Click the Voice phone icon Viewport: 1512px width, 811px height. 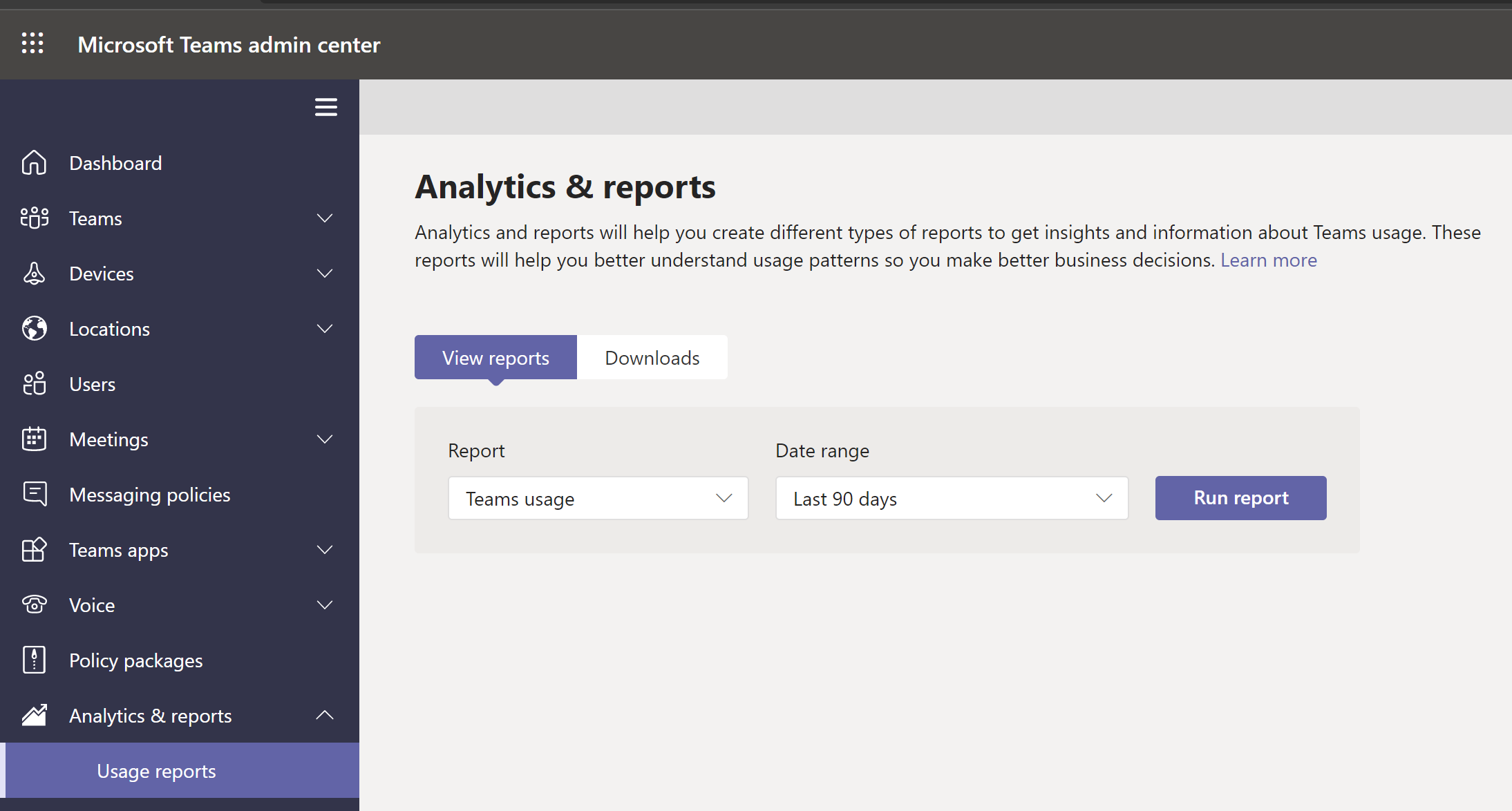33,604
